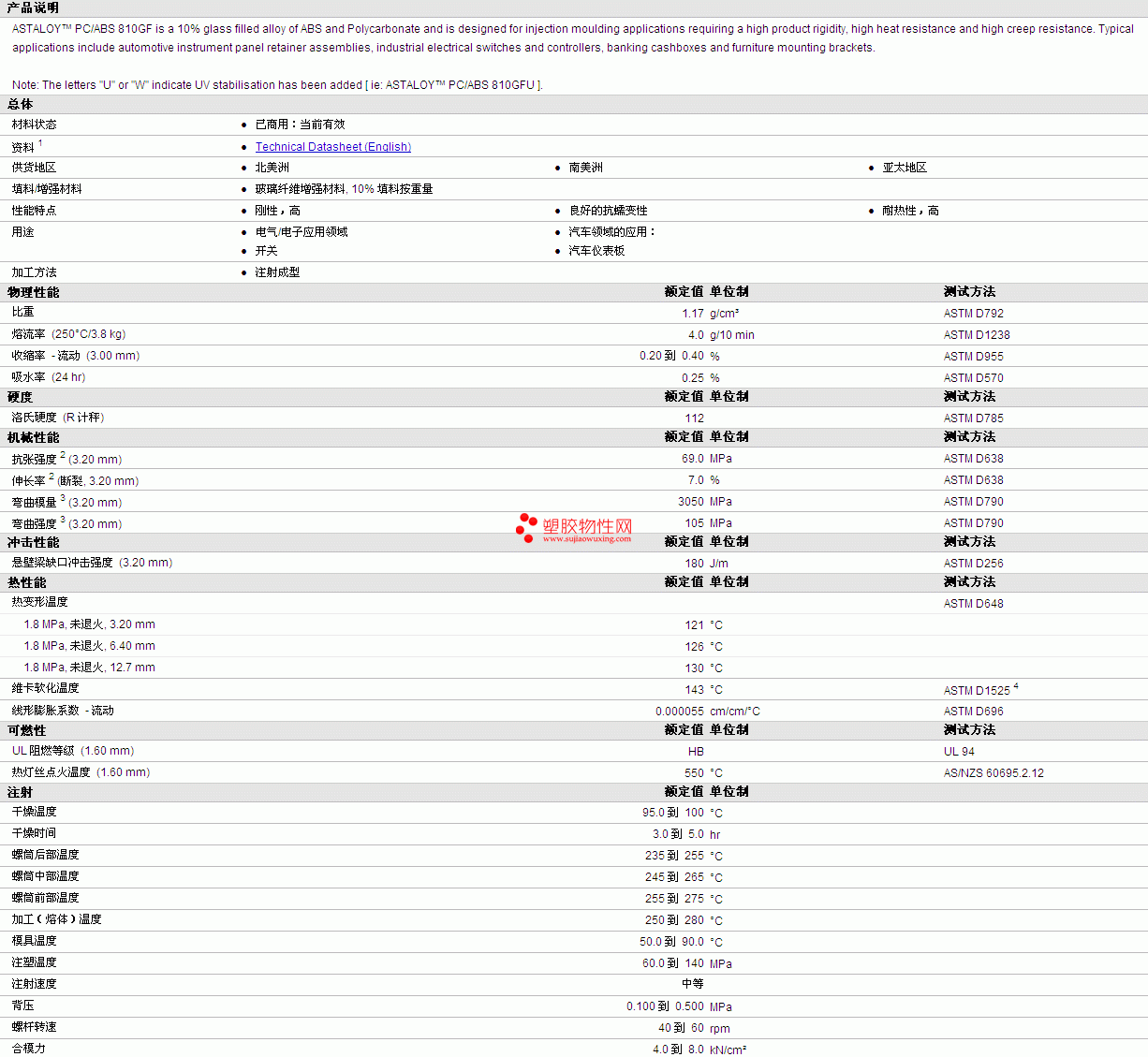
Task: Click the "悬臂梁缺口冲击强度 (3.20 mm)" label
Action: point(92,563)
